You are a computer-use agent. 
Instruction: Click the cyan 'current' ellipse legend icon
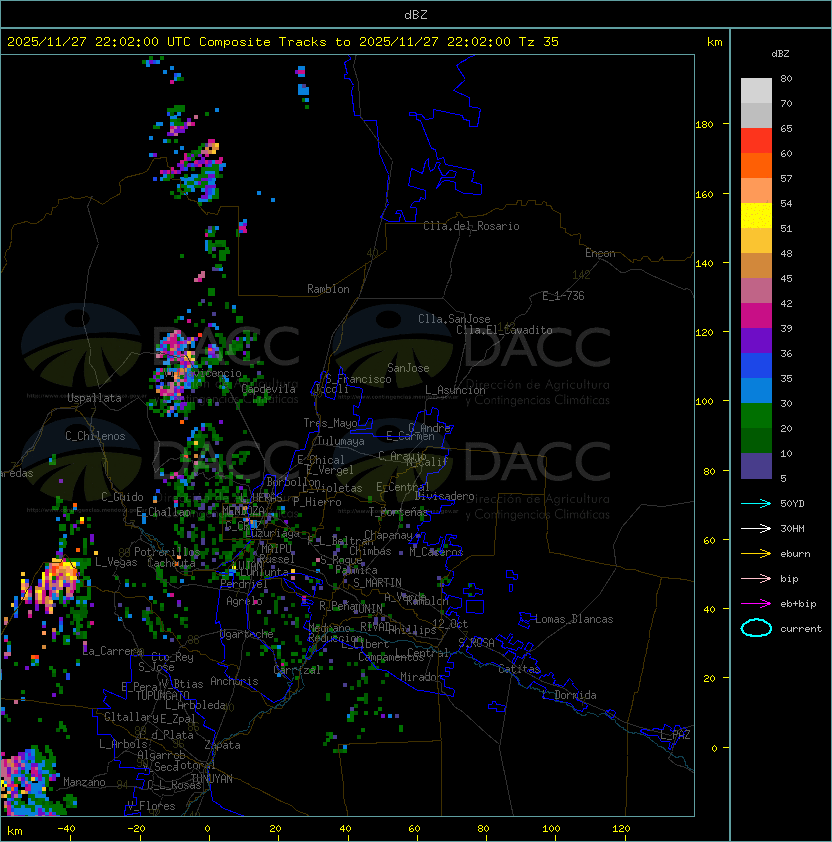[756, 628]
